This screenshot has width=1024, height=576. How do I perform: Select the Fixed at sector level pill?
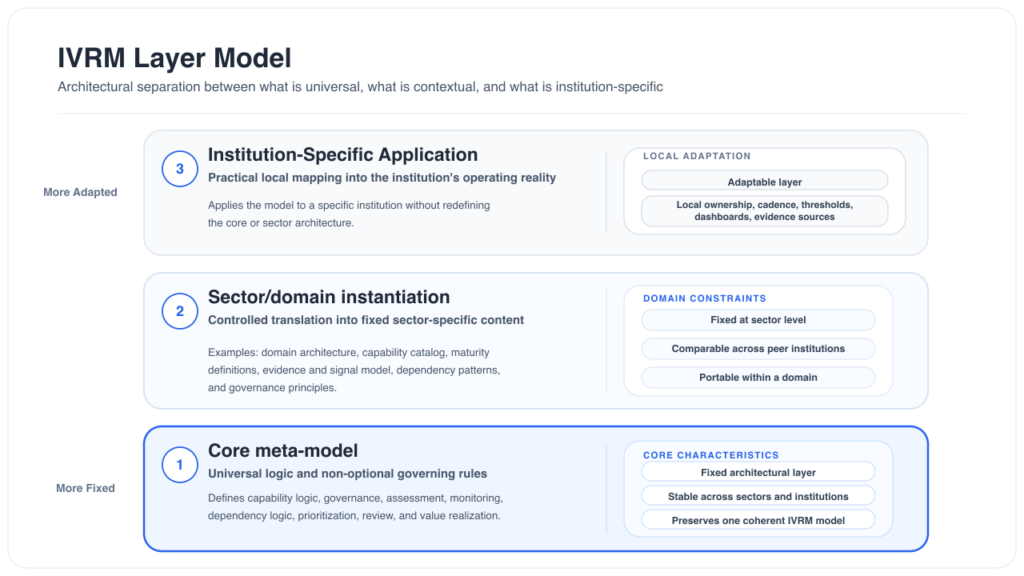point(758,320)
